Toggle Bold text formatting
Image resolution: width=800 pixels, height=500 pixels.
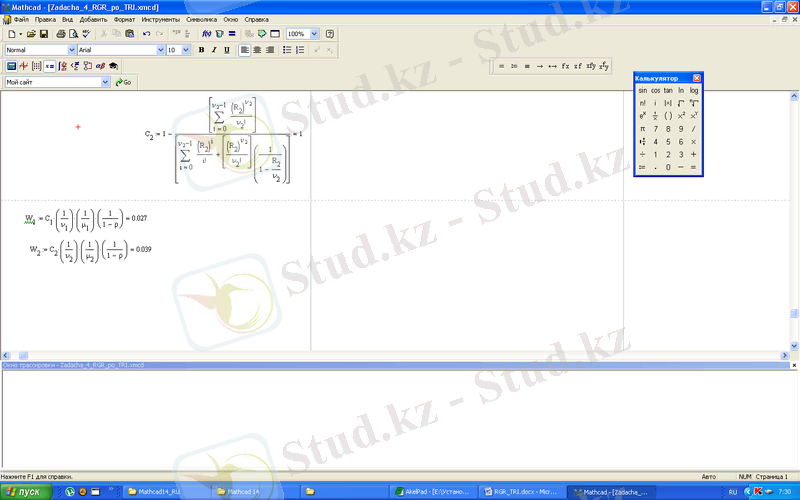click(x=201, y=50)
